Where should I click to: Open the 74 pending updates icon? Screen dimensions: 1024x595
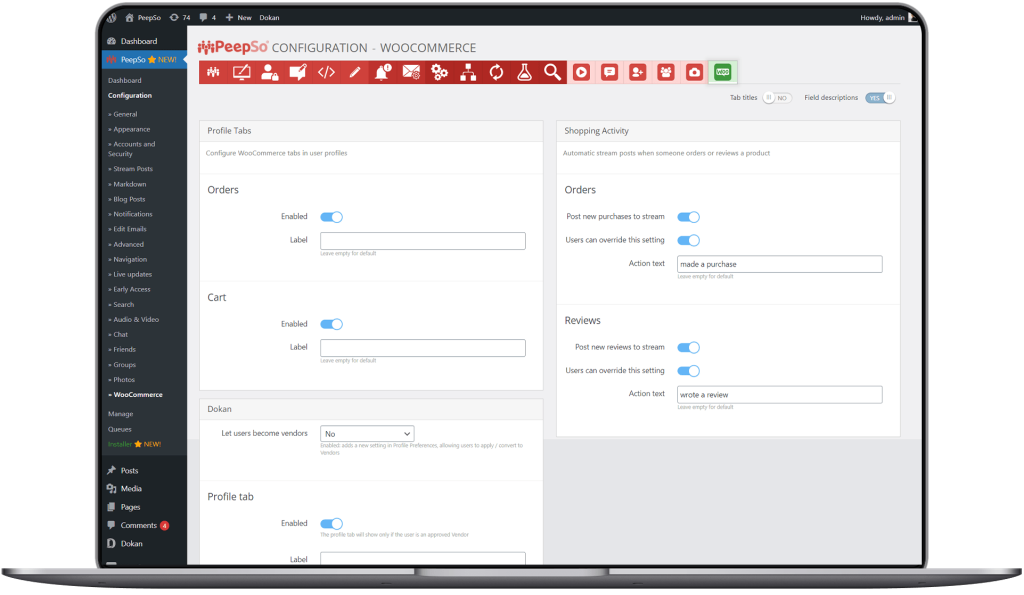tap(180, 18)
